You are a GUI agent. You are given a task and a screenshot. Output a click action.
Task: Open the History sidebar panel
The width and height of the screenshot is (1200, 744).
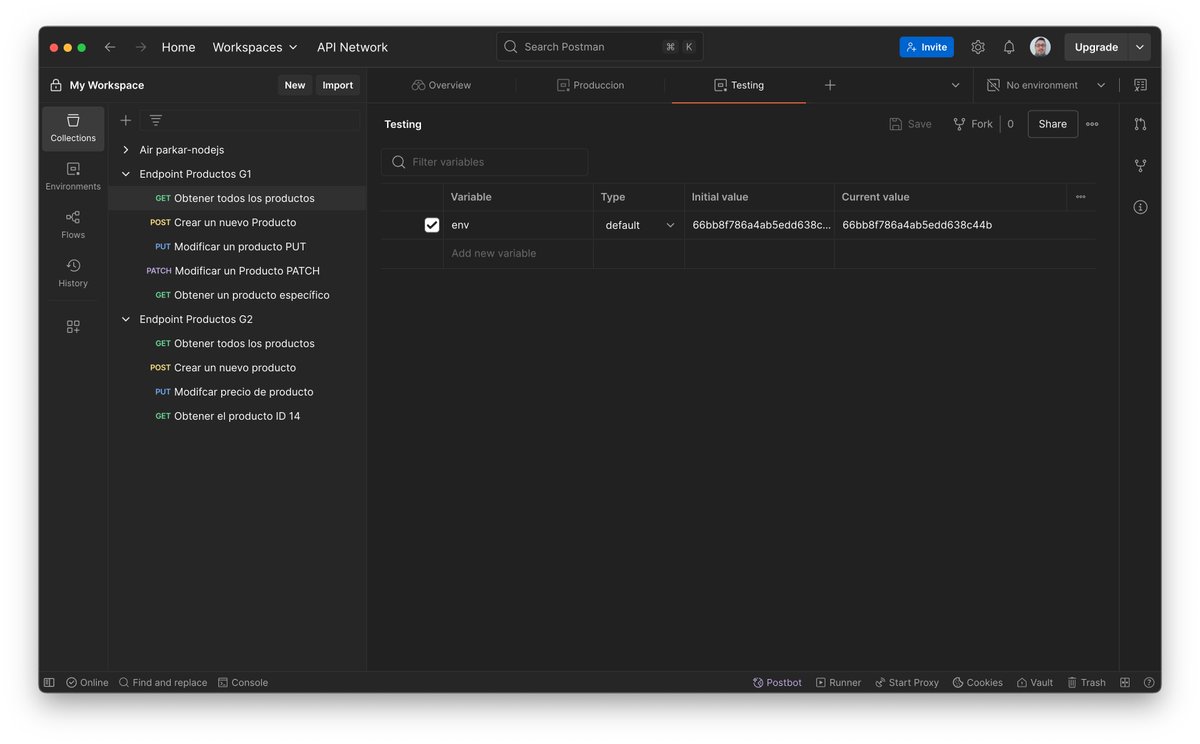coord(73,273)
